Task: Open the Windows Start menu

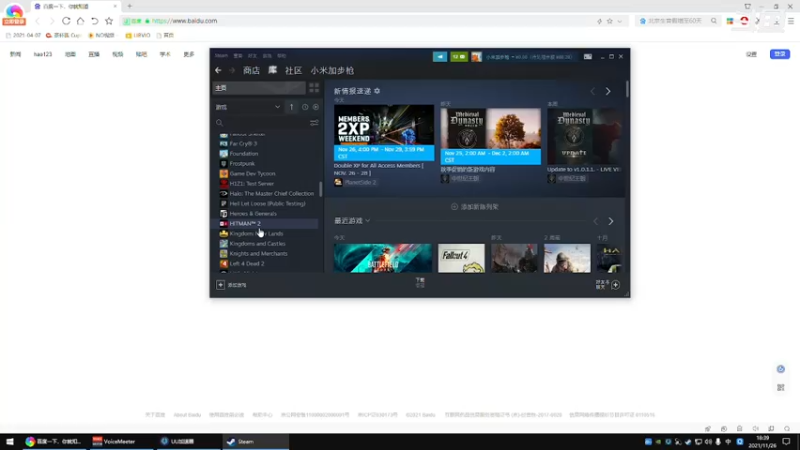Action: tap(10, 441)
